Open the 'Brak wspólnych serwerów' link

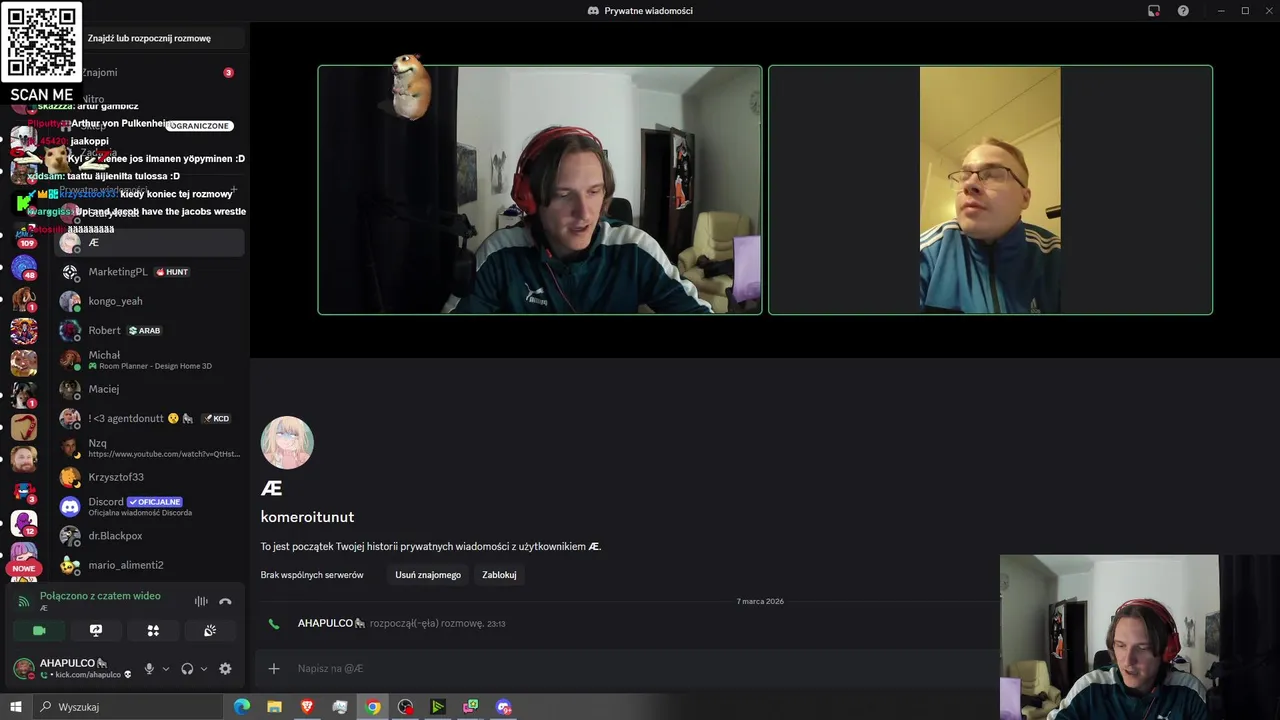point(312,575)
